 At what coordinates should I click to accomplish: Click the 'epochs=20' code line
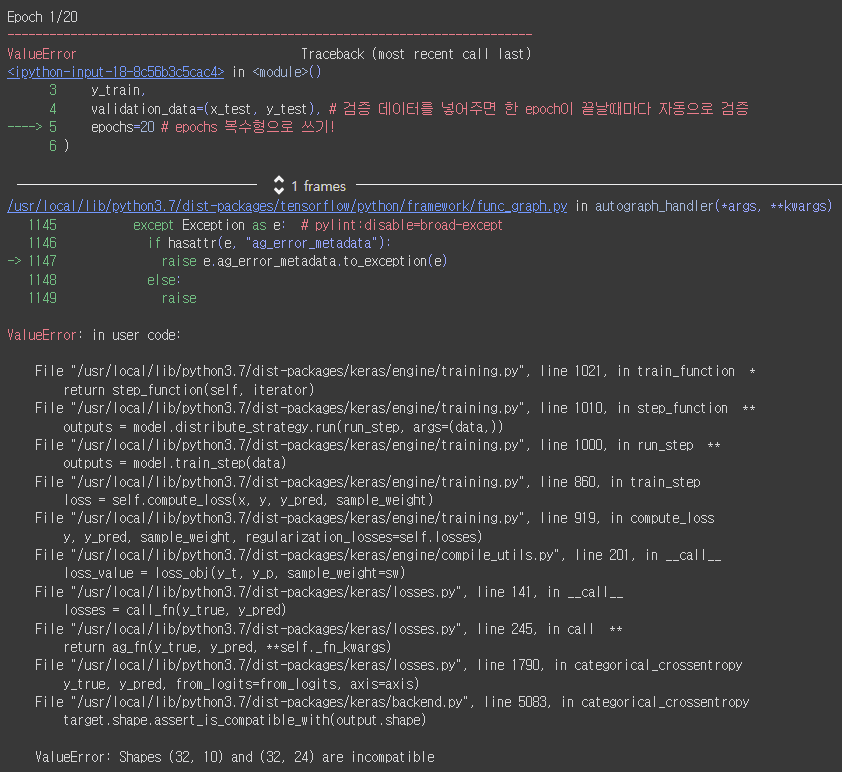[x=213, y=127]
